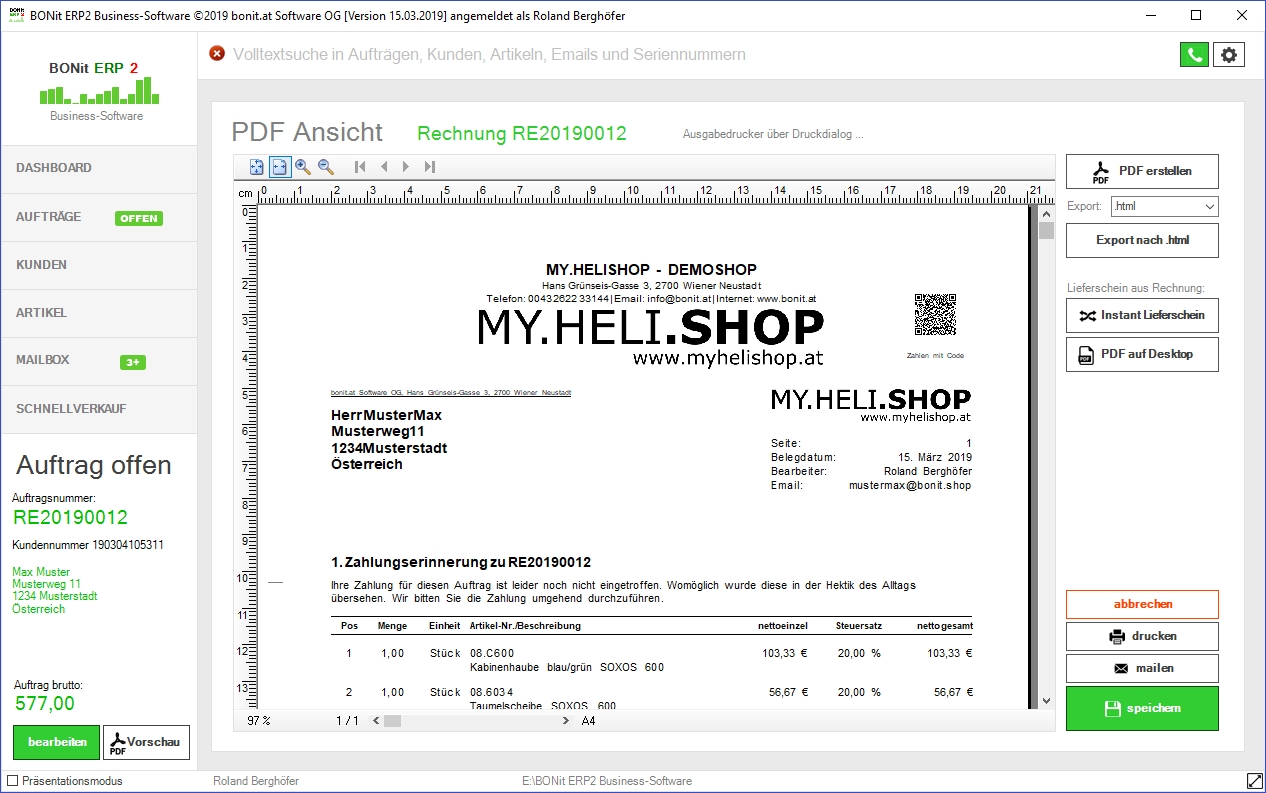Click the green speichern button

click(x=1142, y=708)
